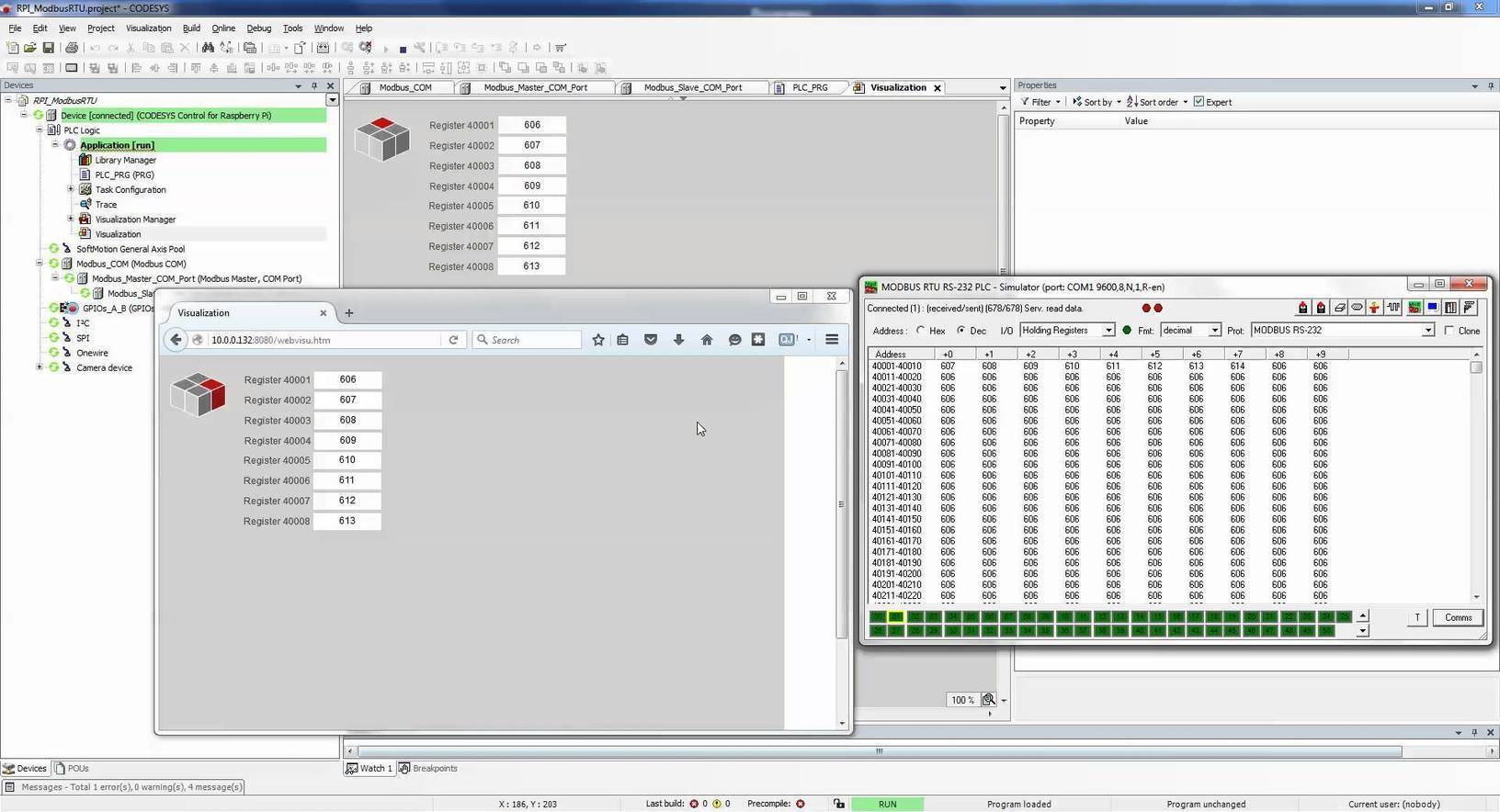1500x812 pixels.
Task: Select the Hex address radio button
Action: 920,331
